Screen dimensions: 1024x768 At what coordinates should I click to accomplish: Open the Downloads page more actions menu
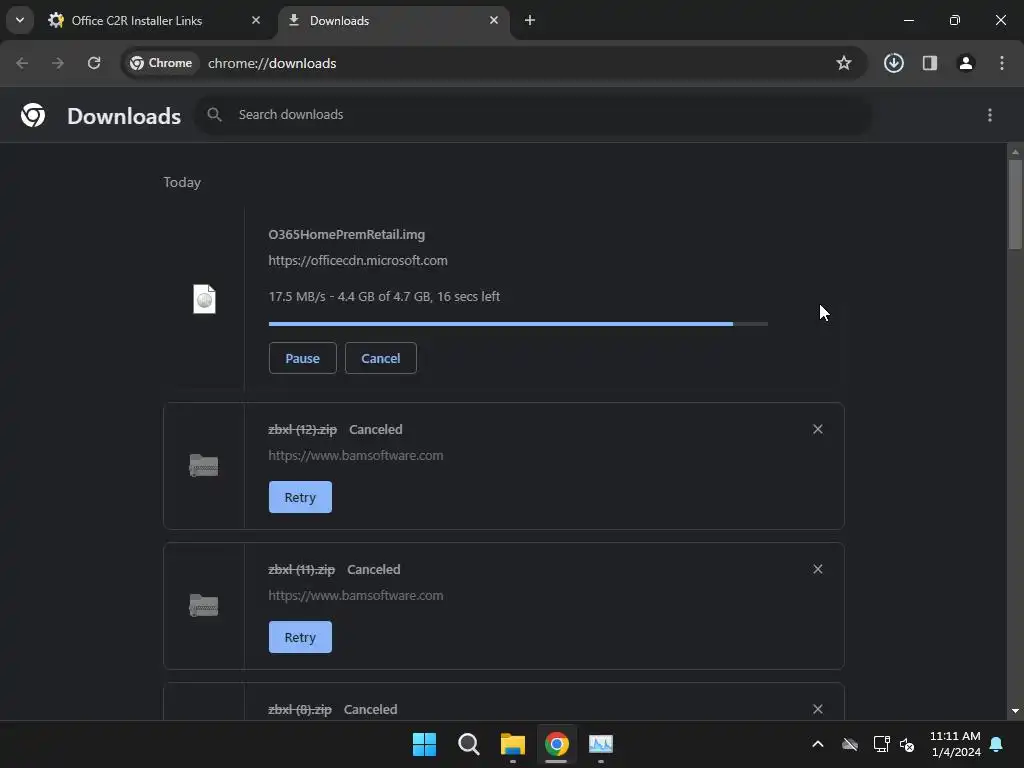(x=990, y=115)
